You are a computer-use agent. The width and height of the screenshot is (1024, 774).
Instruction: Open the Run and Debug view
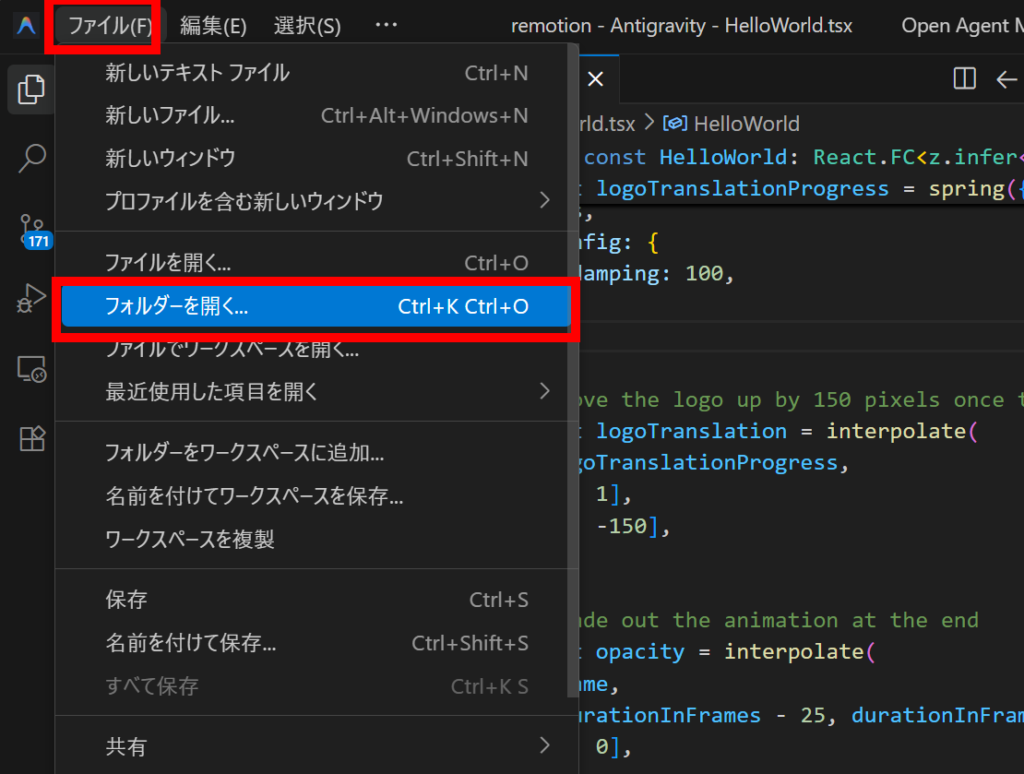tap(32, 298)
